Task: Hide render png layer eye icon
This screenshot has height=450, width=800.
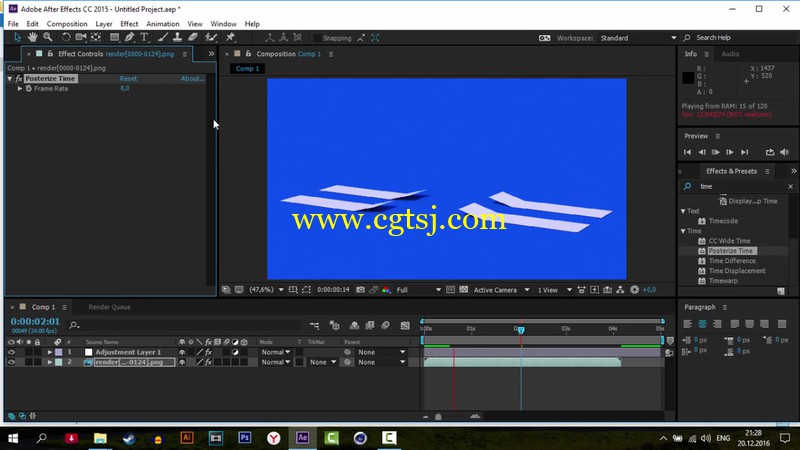Action: click(x=11, y=362)
